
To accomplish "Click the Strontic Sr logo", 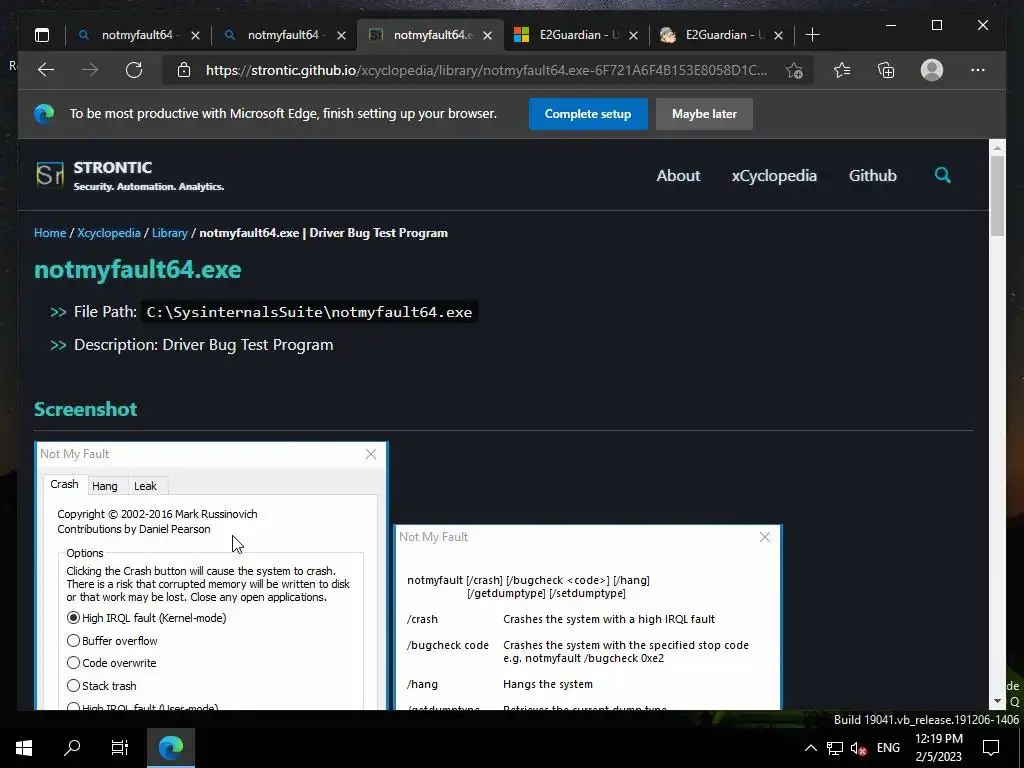I will [50, 175].
